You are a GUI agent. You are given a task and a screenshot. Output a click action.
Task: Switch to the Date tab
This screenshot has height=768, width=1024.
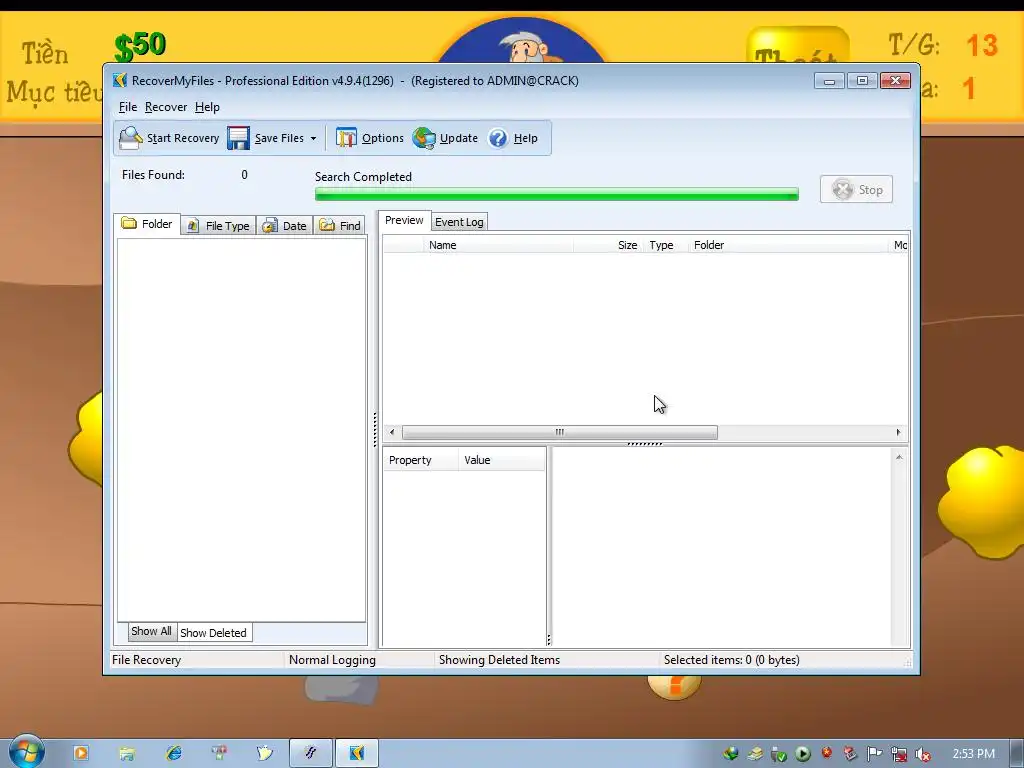coord(285,226)
